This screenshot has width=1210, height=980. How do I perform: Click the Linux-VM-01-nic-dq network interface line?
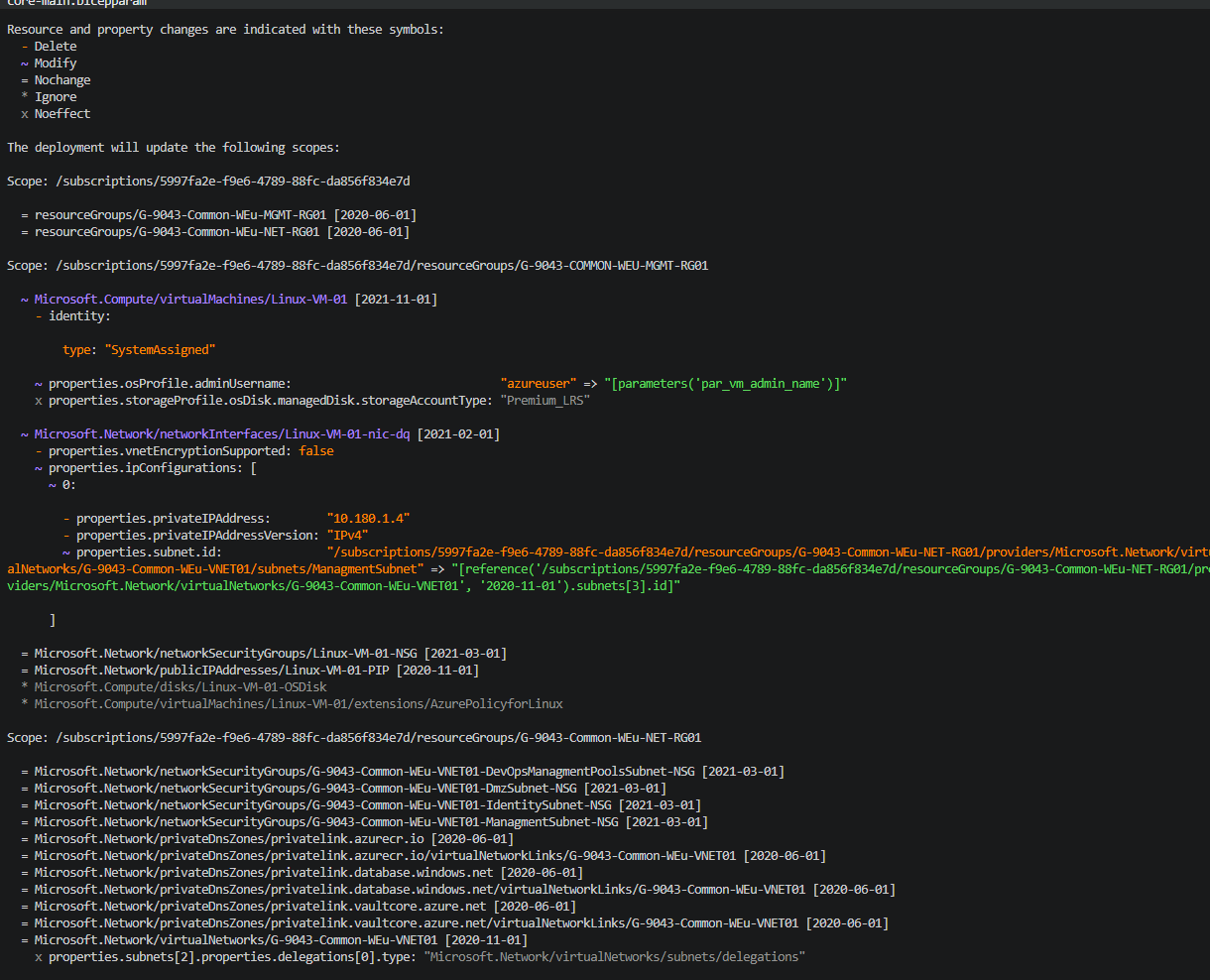(260, 433)
